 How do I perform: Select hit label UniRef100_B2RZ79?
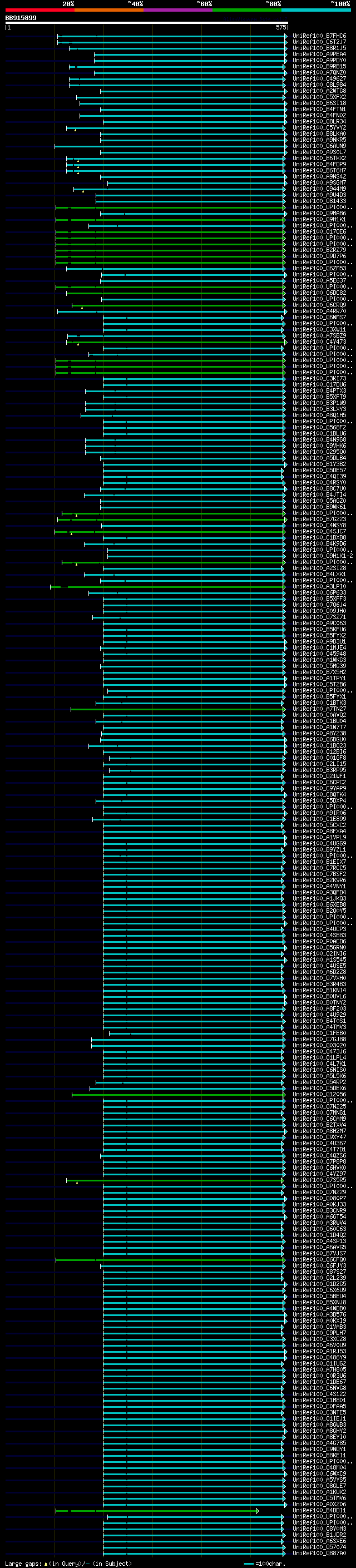(x=319, y=250)
